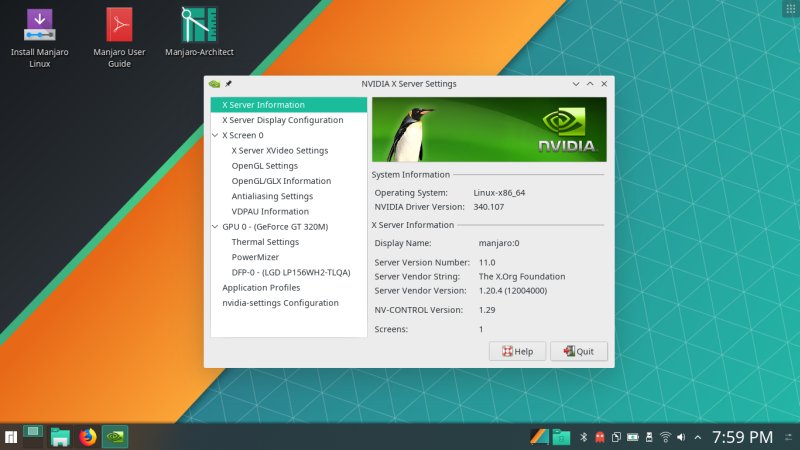Expand hidden system tray icons arrow
The image size is (800, 450).
(x=698, y=437)
